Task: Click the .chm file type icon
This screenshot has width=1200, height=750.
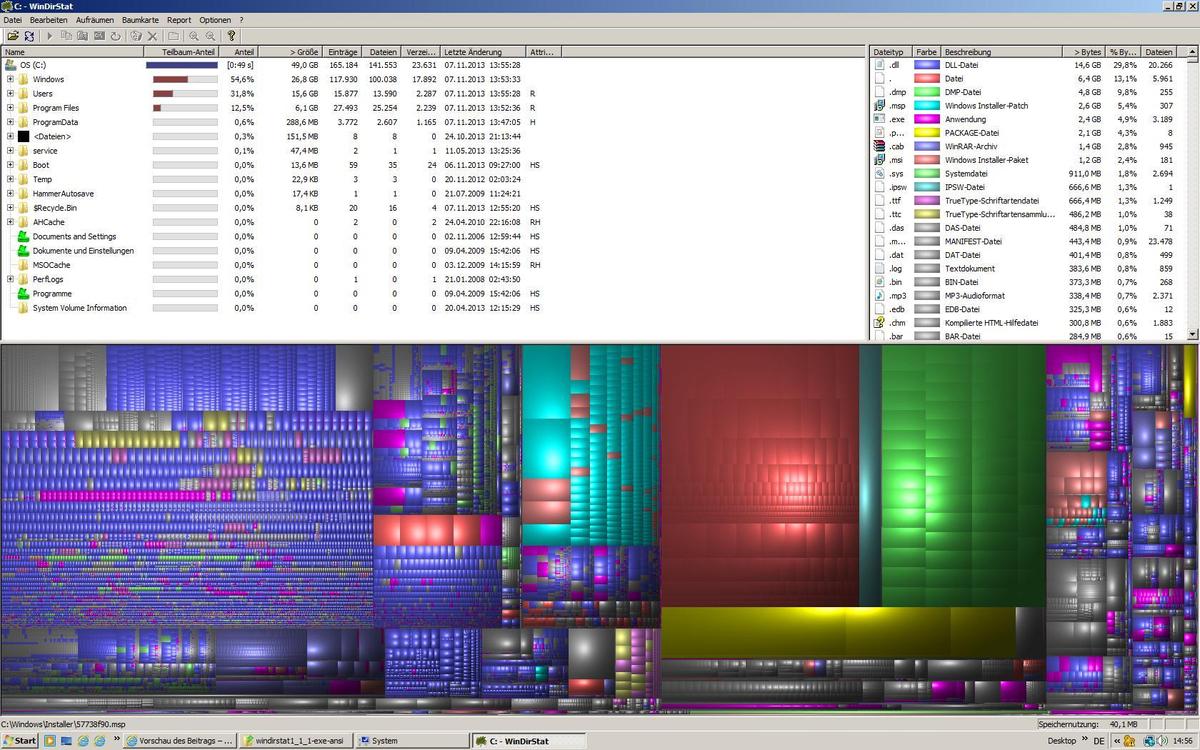Action: 880,323
